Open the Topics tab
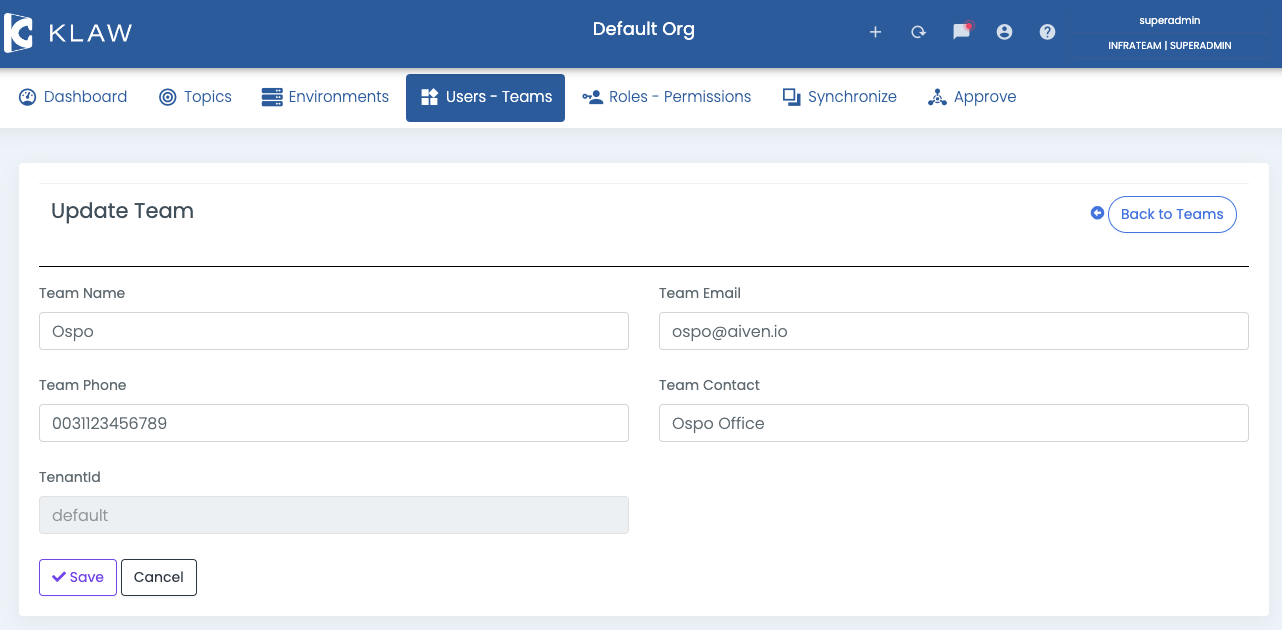Viewport: 1282px width, 630px height. (195, 97)
